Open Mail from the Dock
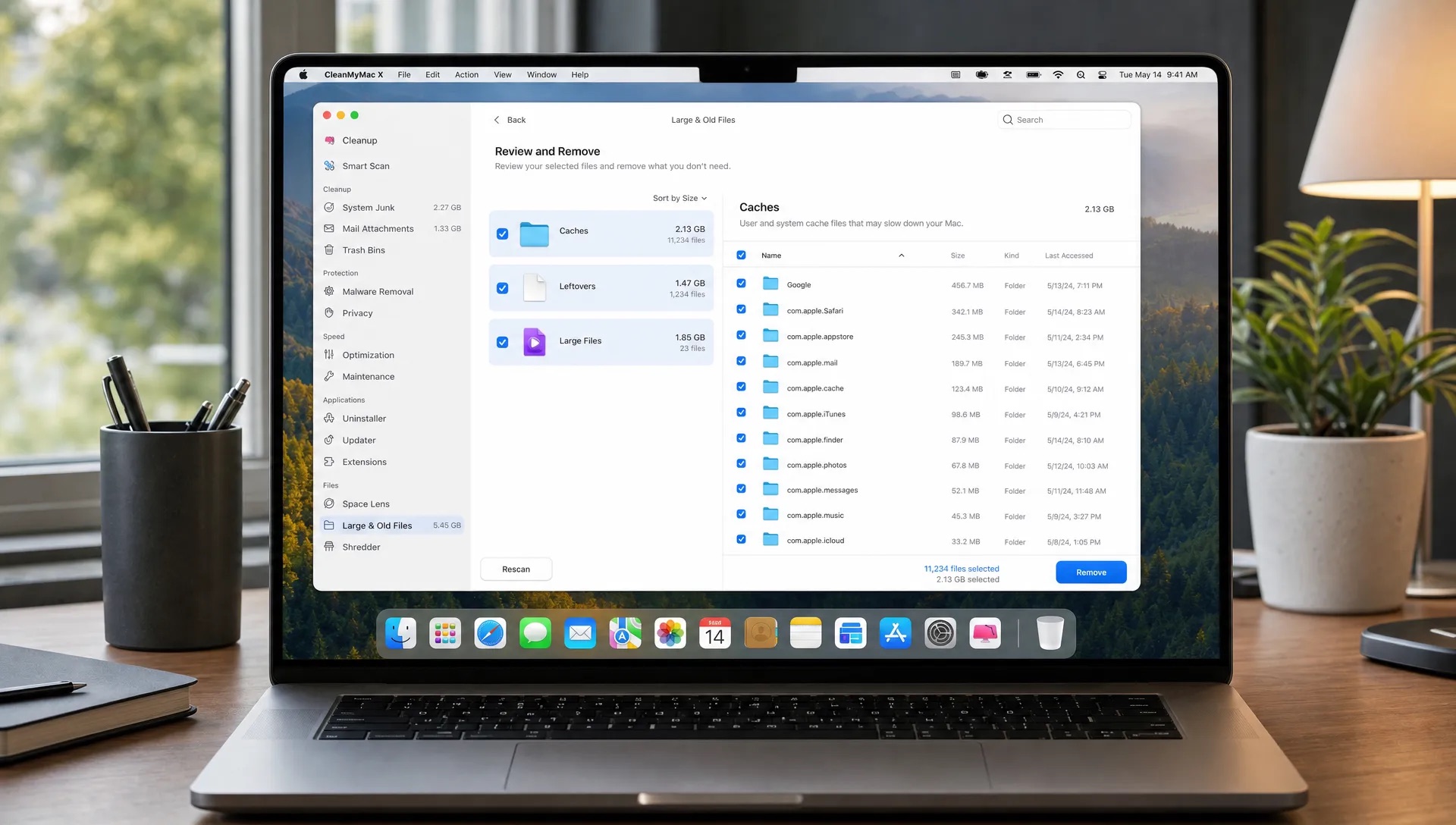 tap(580, 634)
